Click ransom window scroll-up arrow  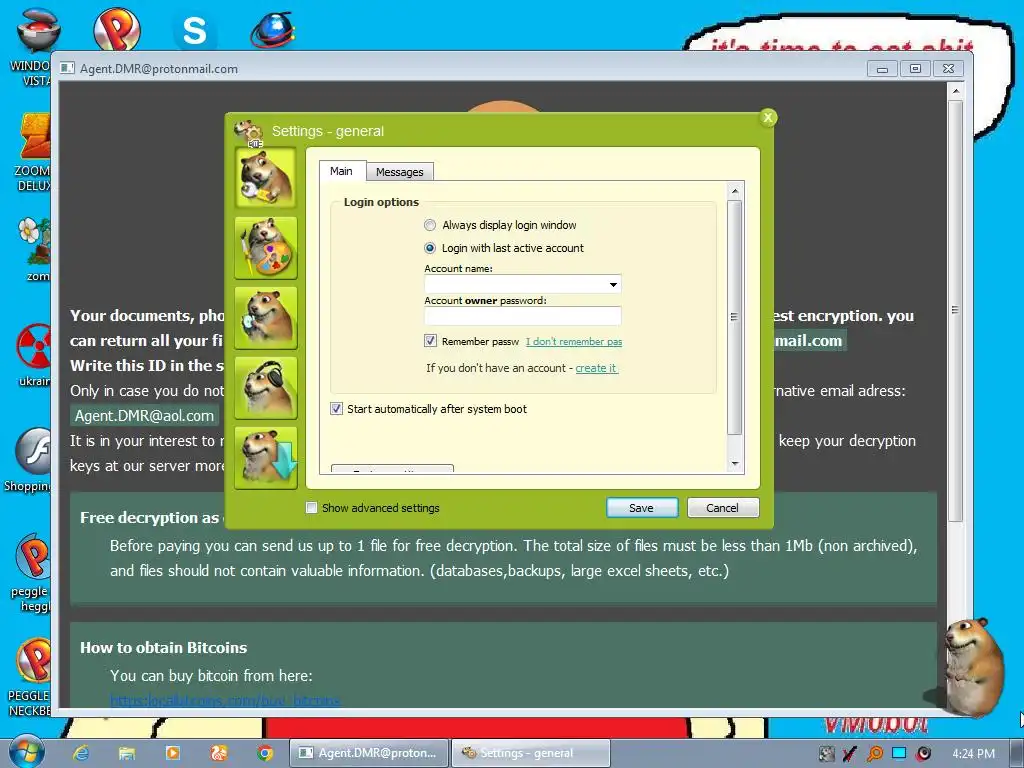coord(955,91)
